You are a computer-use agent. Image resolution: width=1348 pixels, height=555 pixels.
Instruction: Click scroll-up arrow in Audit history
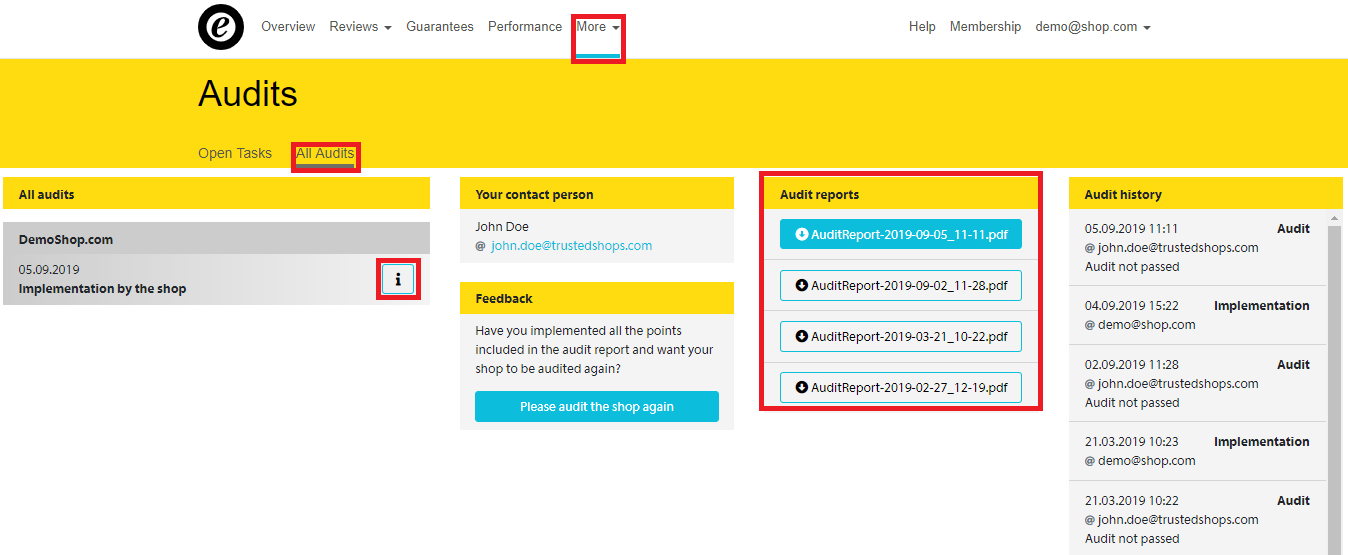coord(1334,217)
